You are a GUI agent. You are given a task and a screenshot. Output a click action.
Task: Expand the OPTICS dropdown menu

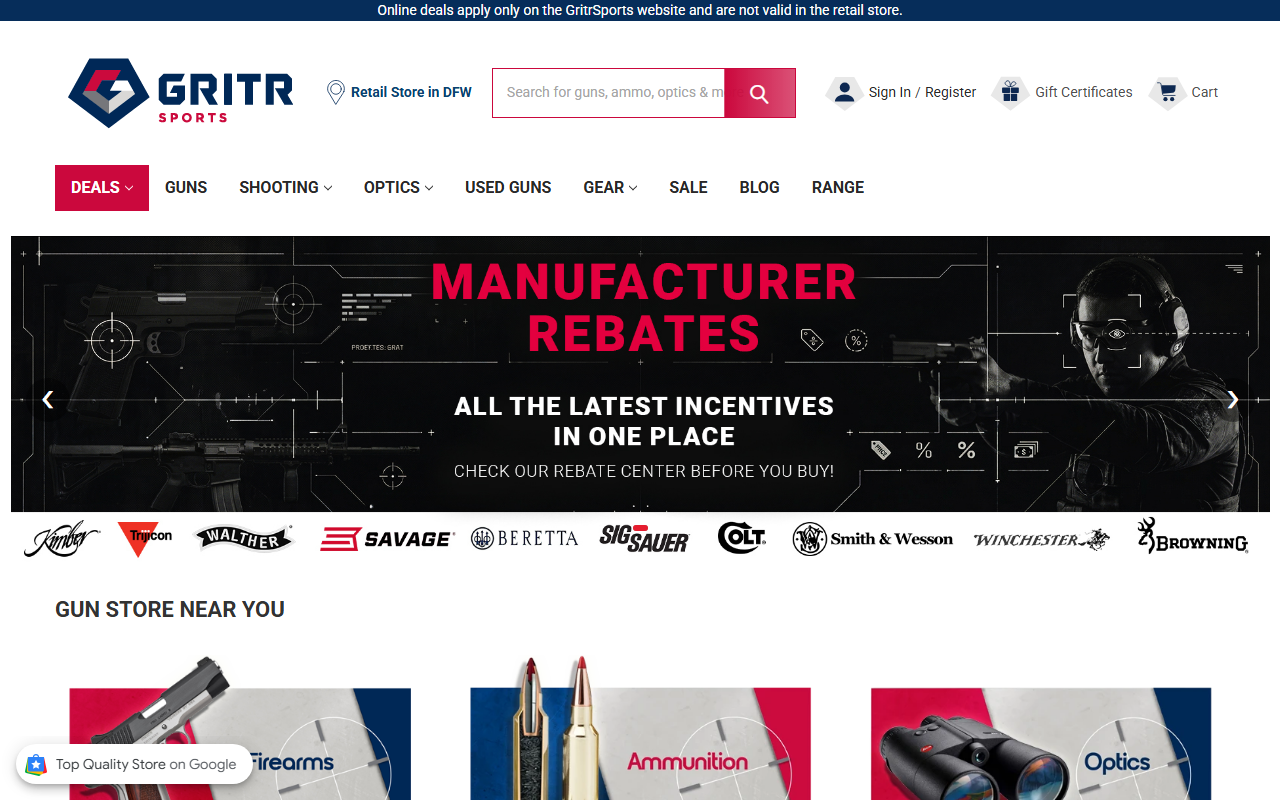(x=399, y=188)
